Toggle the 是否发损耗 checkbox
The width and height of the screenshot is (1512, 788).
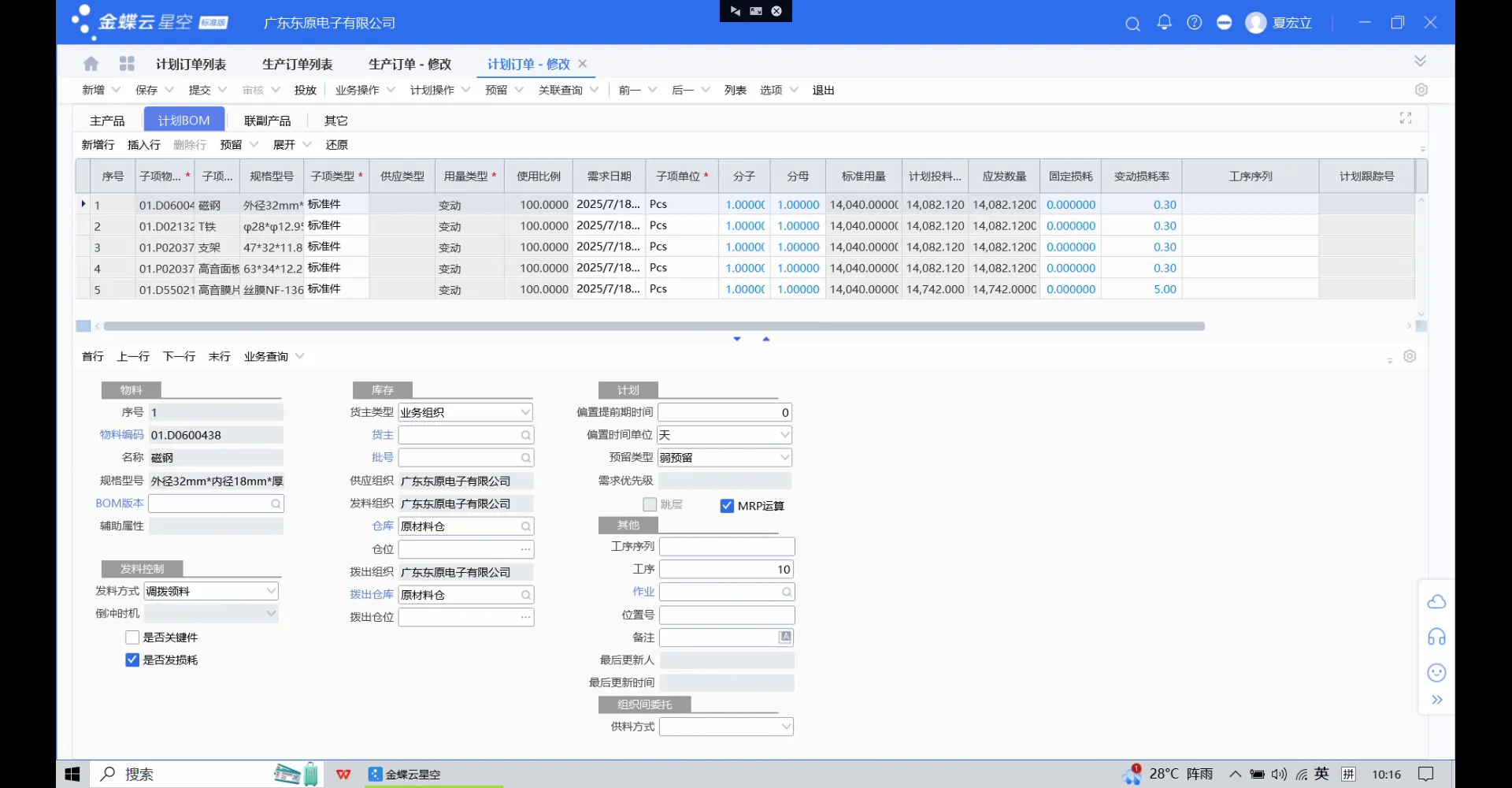132,660
